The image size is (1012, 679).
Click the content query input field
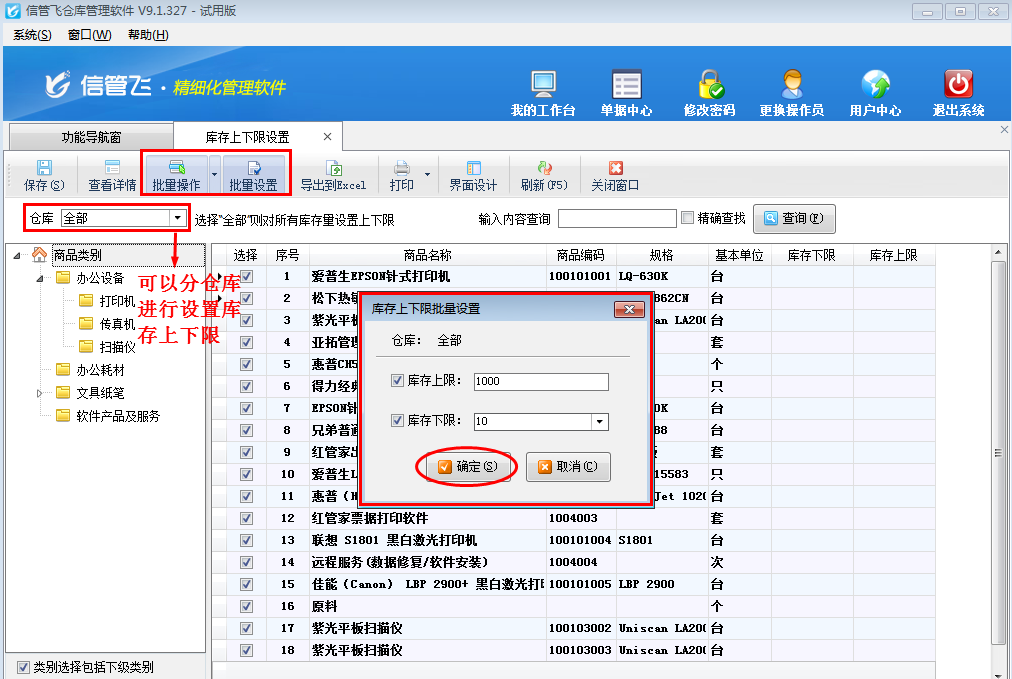618,218
